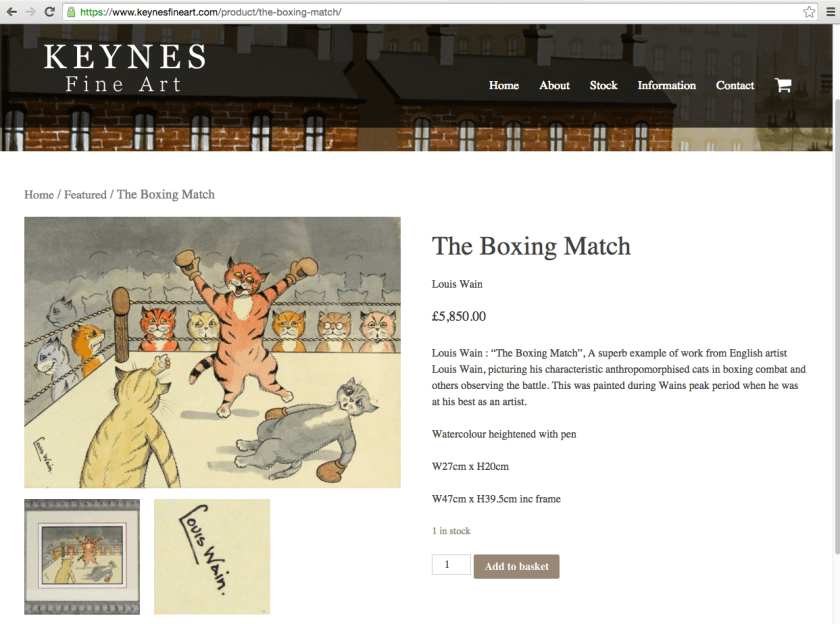Click the green padlock security icon
Screen dimensions: 840x624
pyautogui.click(x=71, y=12)
